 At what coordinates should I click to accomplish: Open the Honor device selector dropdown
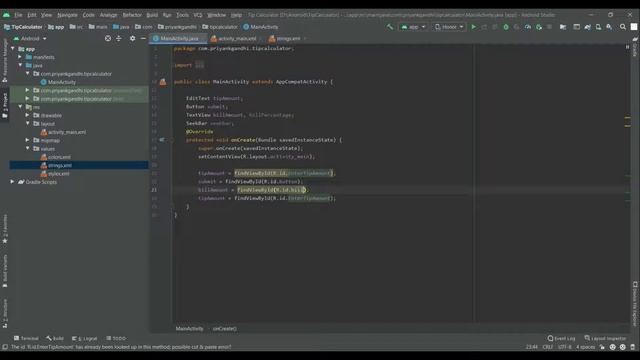(x=449, y=27)
